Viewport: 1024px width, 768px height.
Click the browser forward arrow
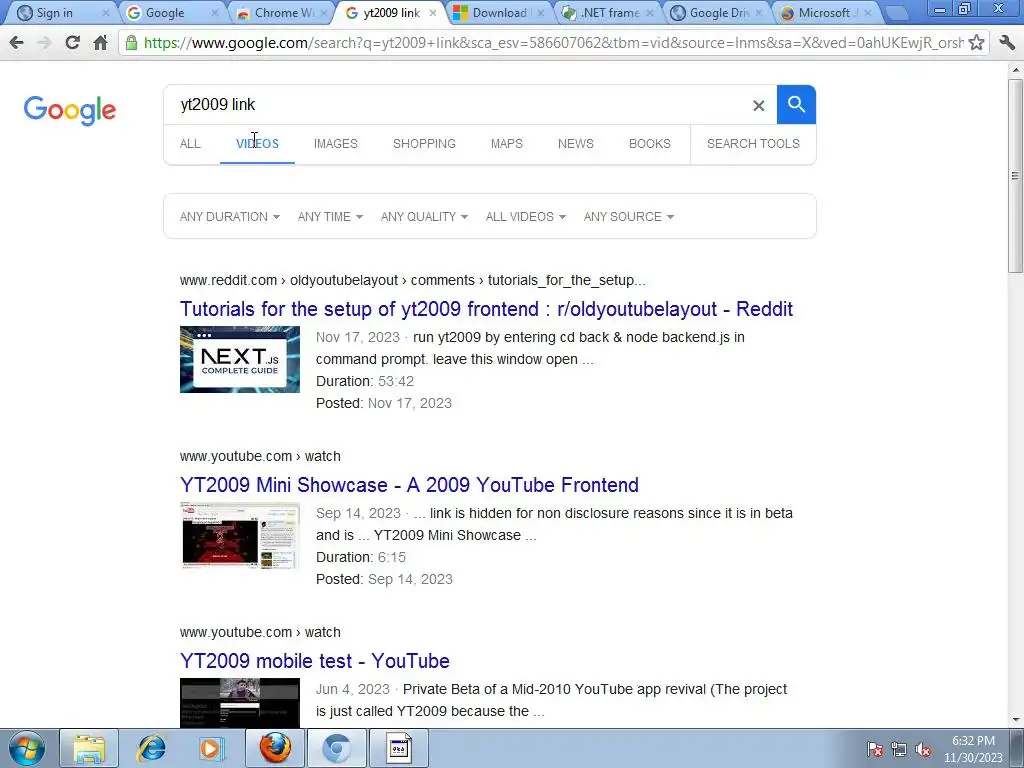(44, 43)
